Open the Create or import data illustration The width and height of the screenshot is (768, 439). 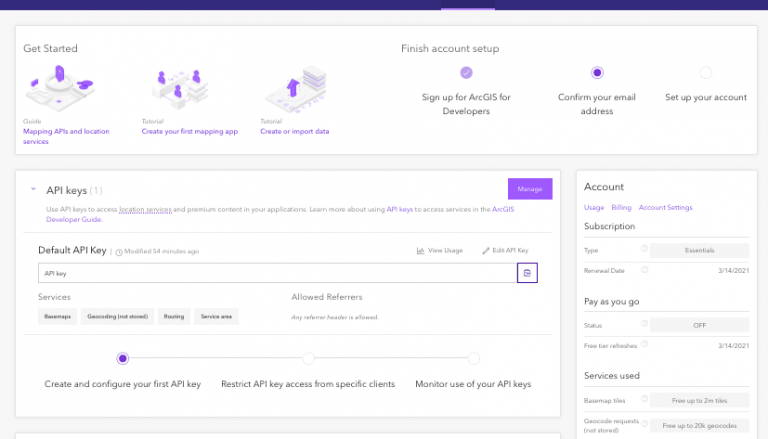[x=296, y=88]
